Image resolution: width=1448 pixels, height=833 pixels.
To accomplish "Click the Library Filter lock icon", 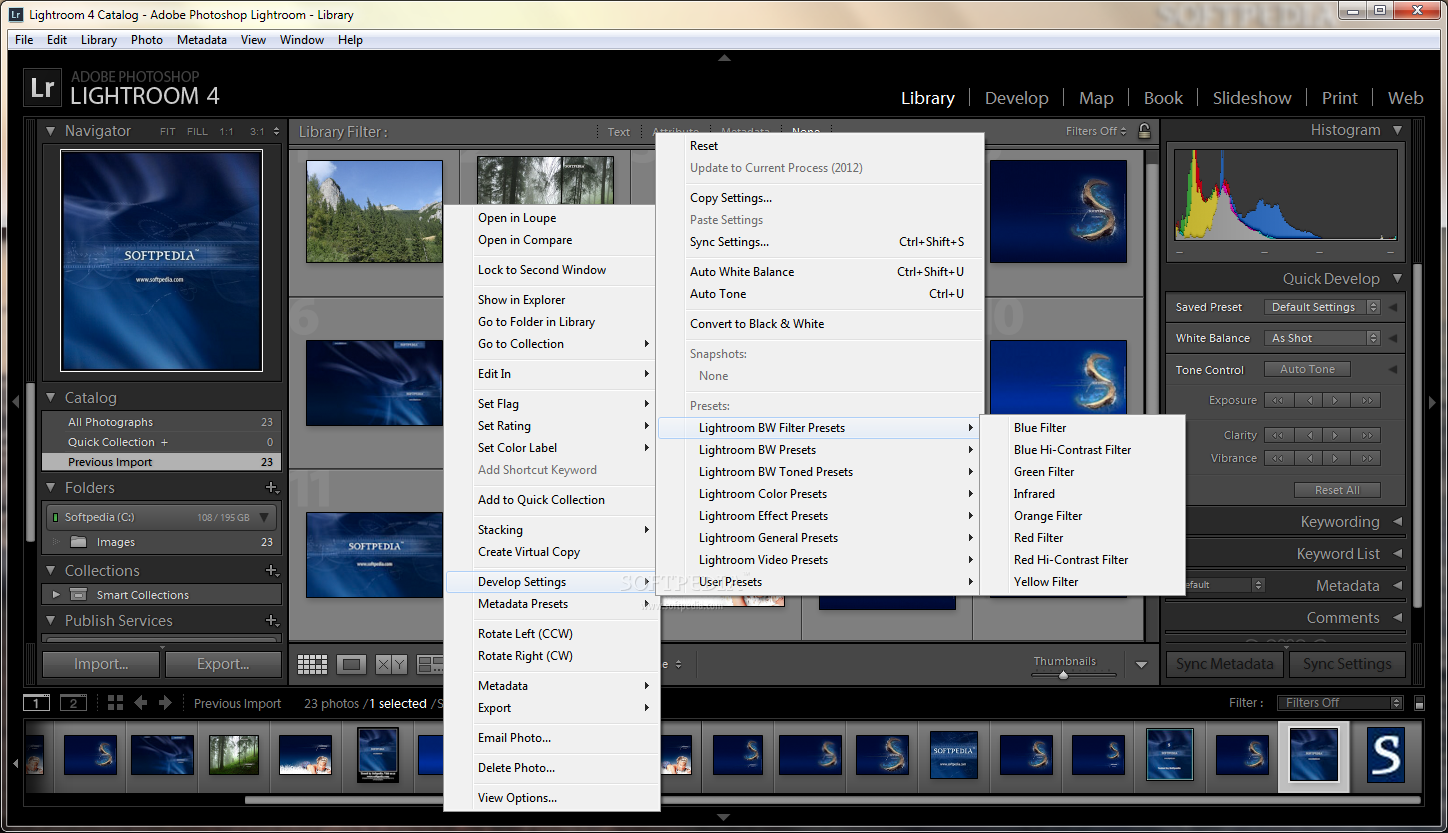I will pyautogui.click(x=1144, y=131).
